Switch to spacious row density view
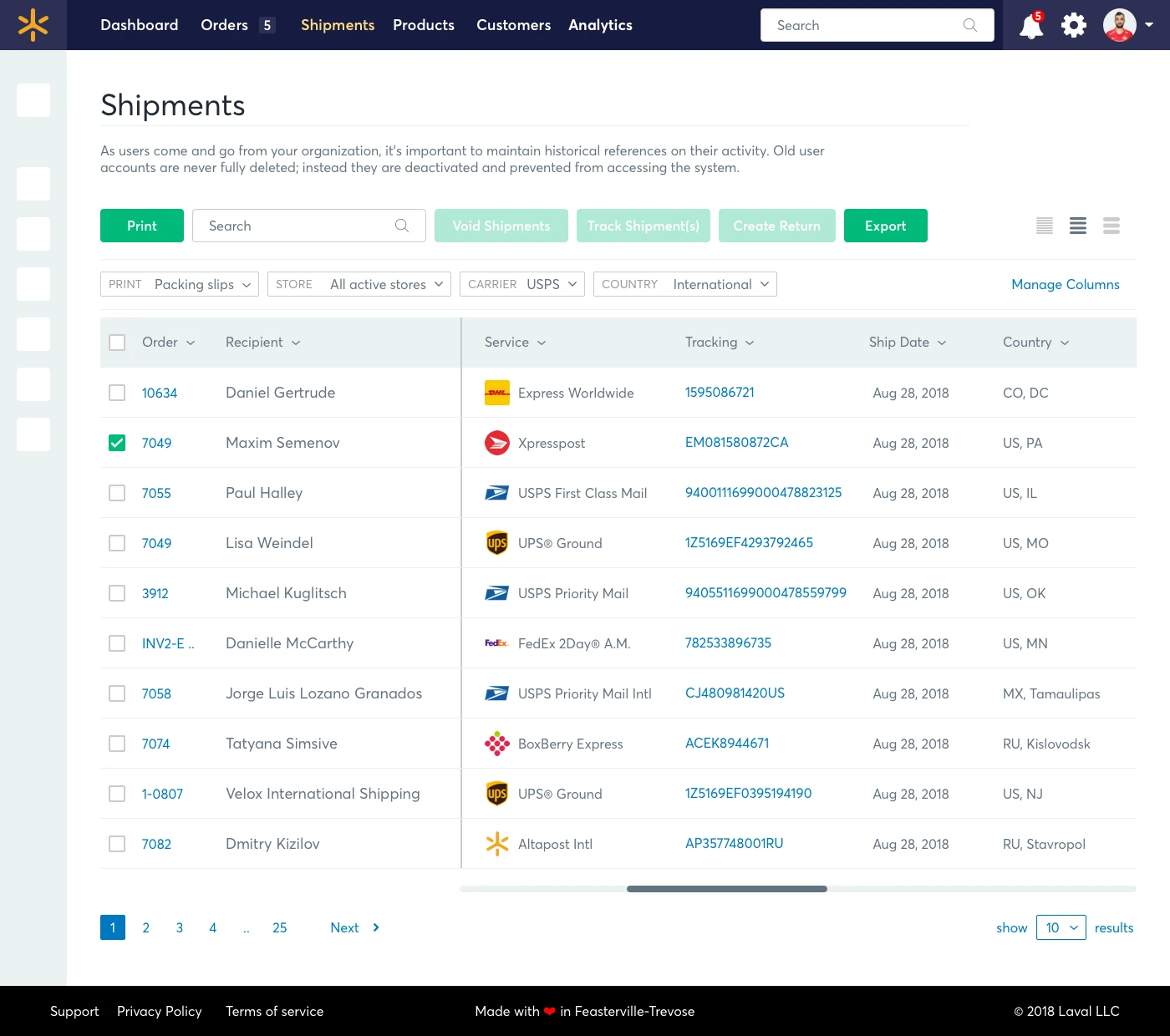This screenshot has width=1170, height=1036. 1111,226
